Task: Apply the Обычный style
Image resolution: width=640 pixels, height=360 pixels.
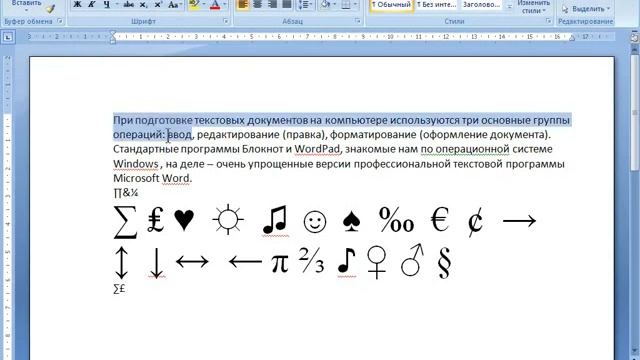Action: click(x=391, y=5)
